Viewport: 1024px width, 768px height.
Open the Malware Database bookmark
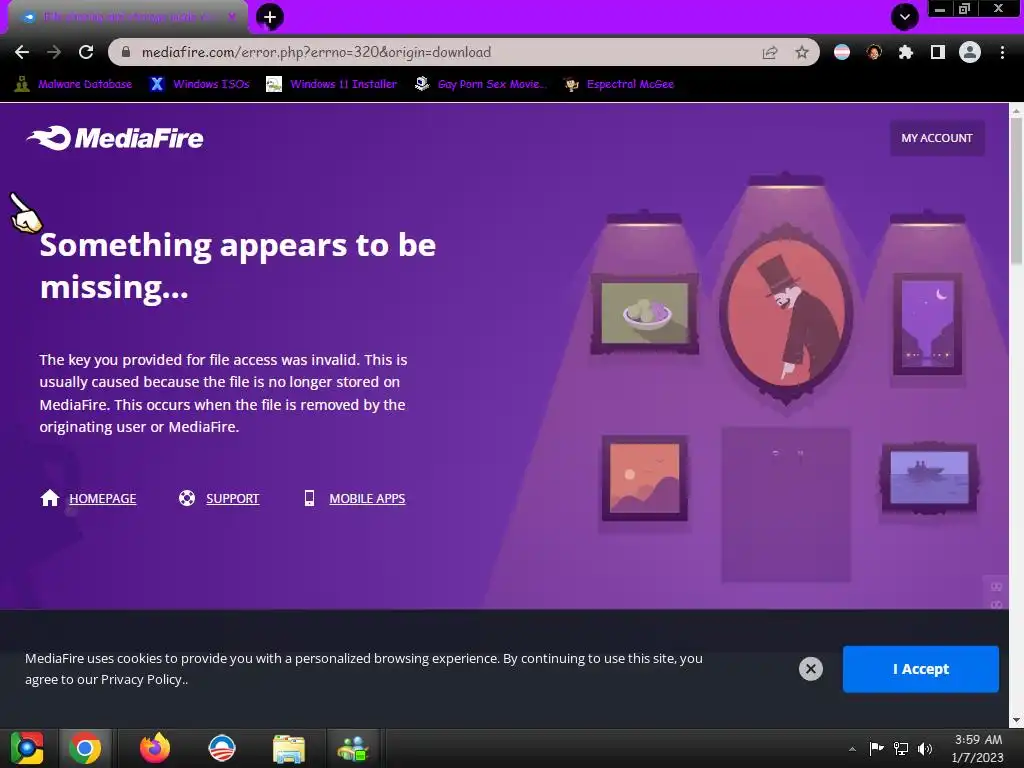point(73,84)
